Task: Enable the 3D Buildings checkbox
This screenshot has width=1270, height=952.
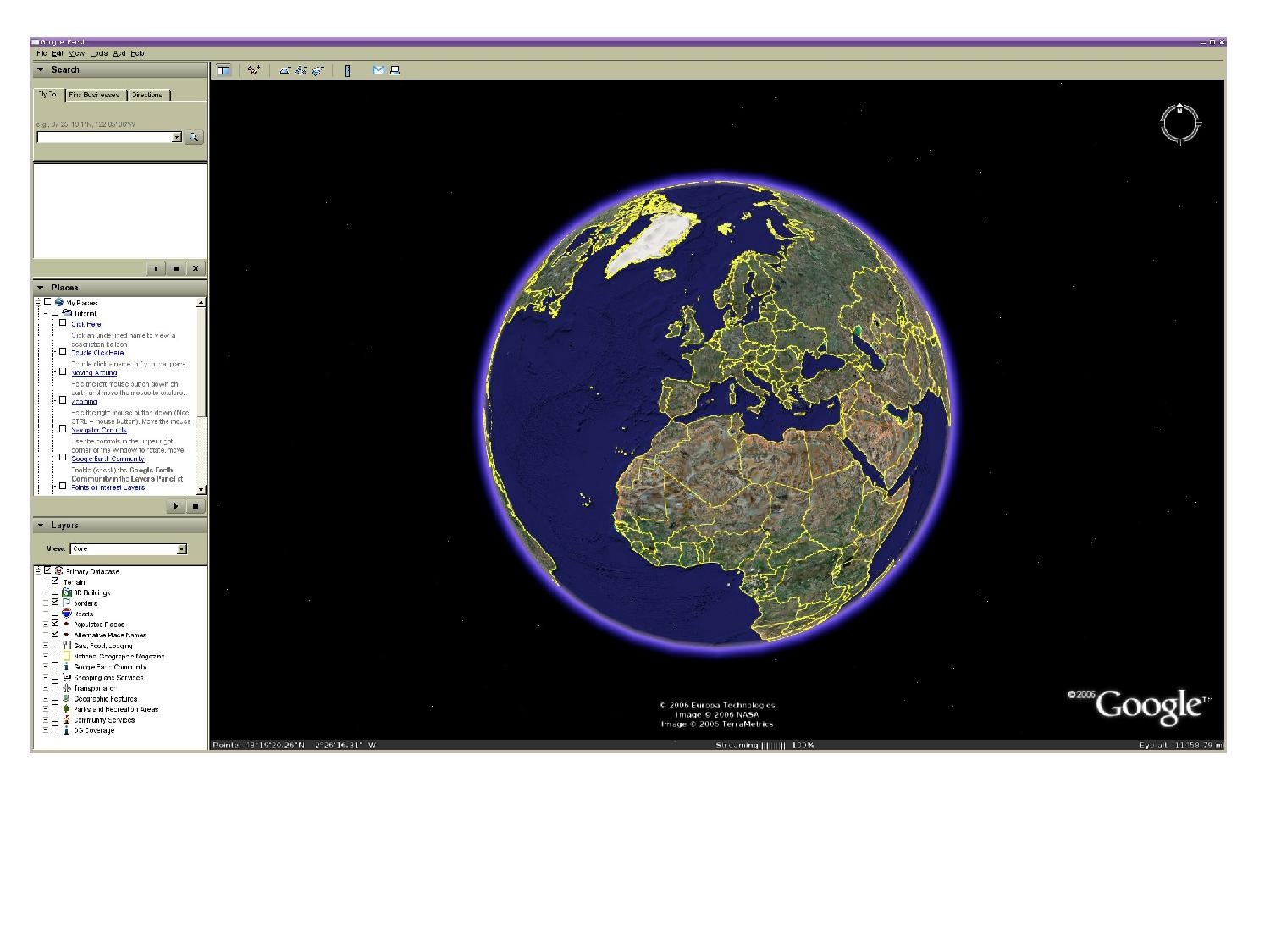Action: tap(56, 592)
